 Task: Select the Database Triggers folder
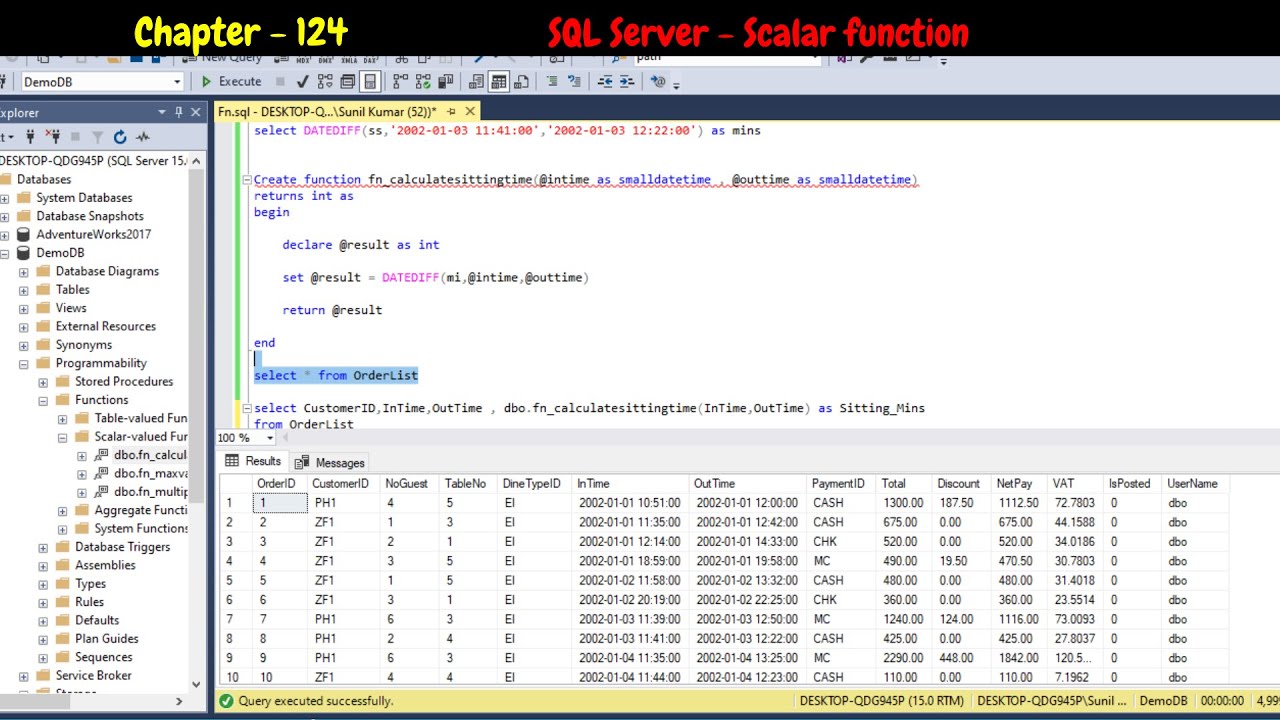pyautogui.click(x=123, y=547)
